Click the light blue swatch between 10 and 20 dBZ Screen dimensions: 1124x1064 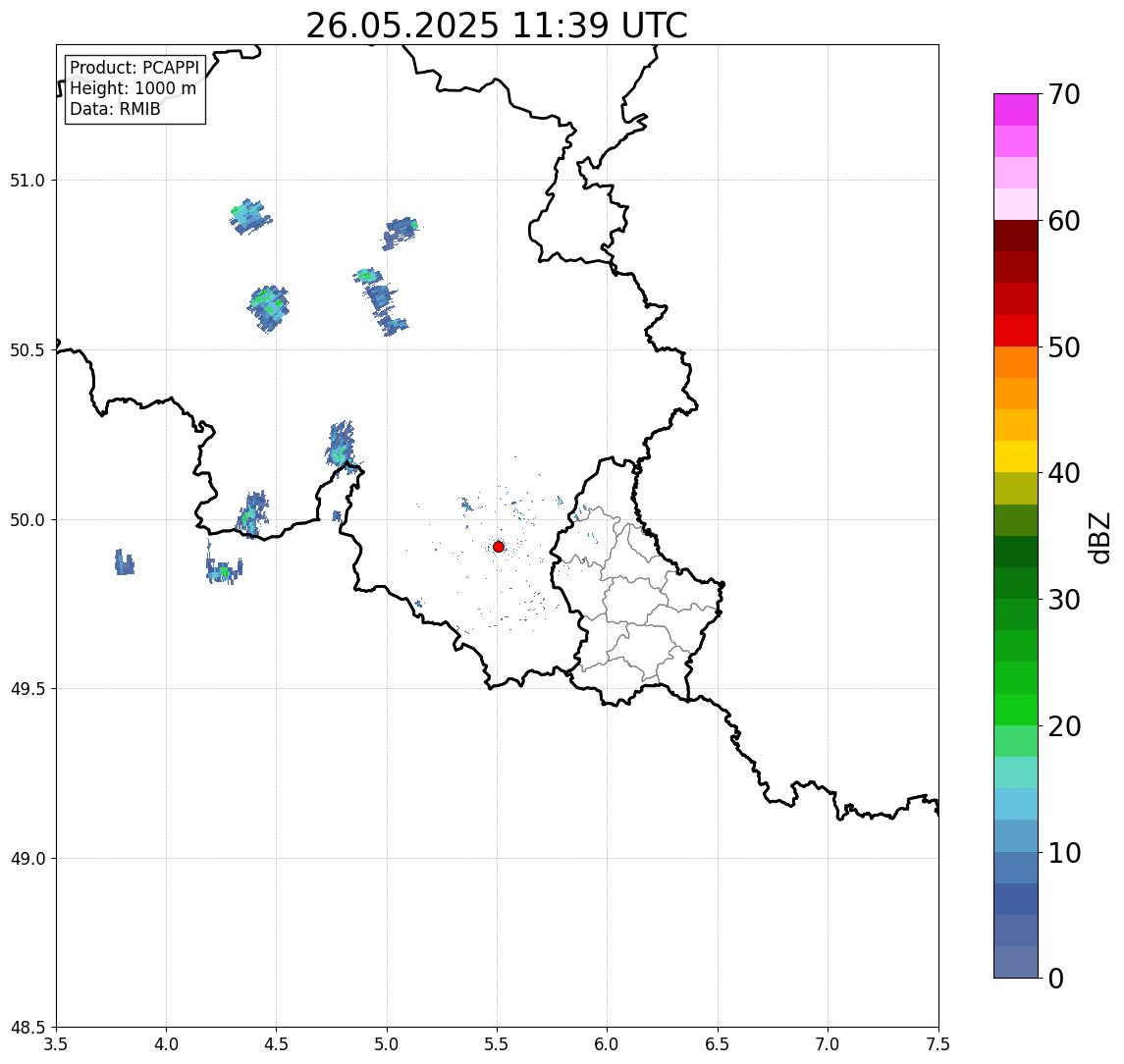point(1016,804)
